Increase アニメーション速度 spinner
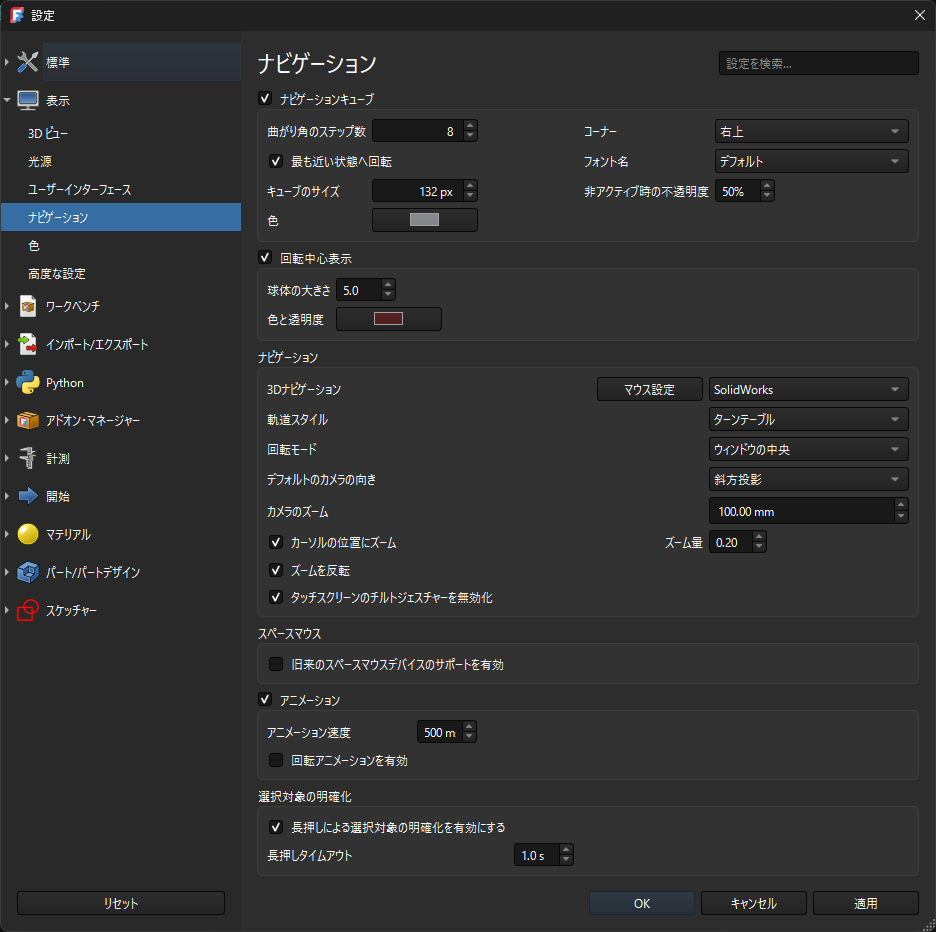The image size is (936, 932). coord(469,727)
